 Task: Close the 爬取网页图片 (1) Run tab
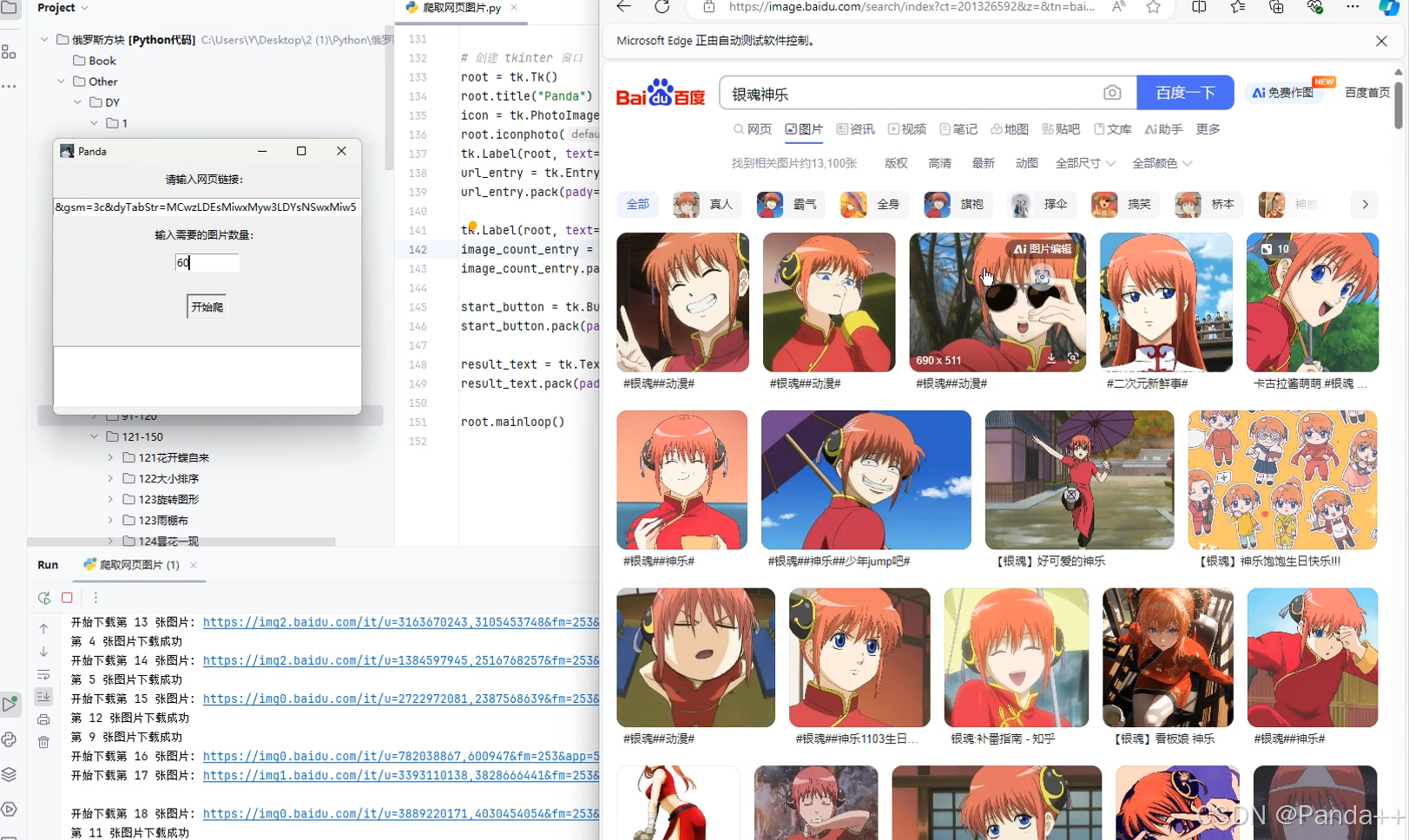(x=194, y=565)
